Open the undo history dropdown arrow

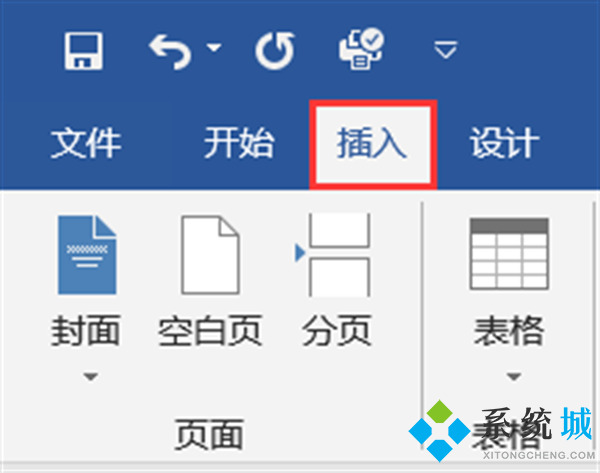214,47
